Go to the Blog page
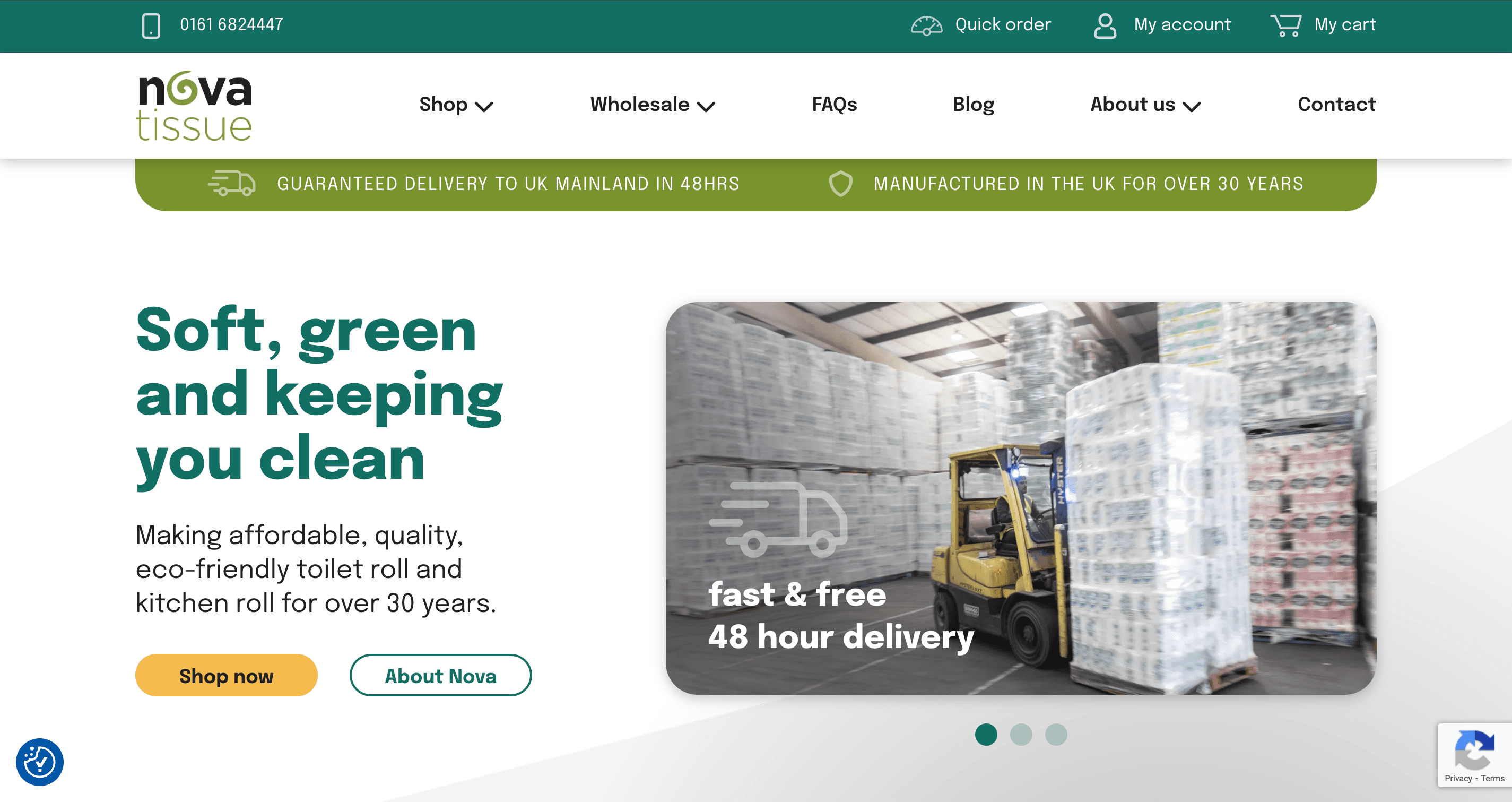This screenshot has width=1512, height=802. (973, 105)
